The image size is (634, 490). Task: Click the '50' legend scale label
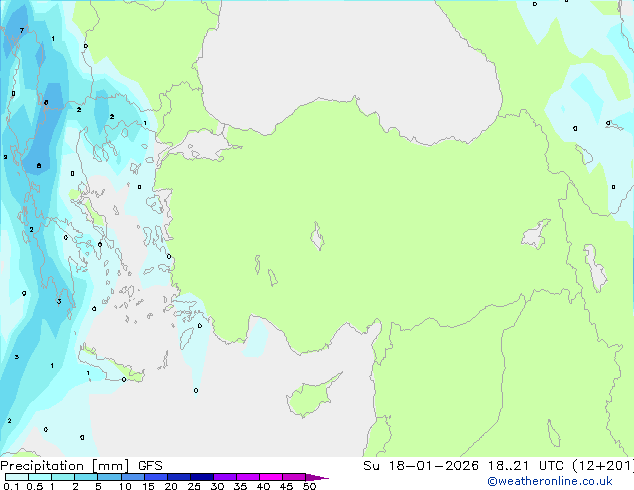(309, 486)
